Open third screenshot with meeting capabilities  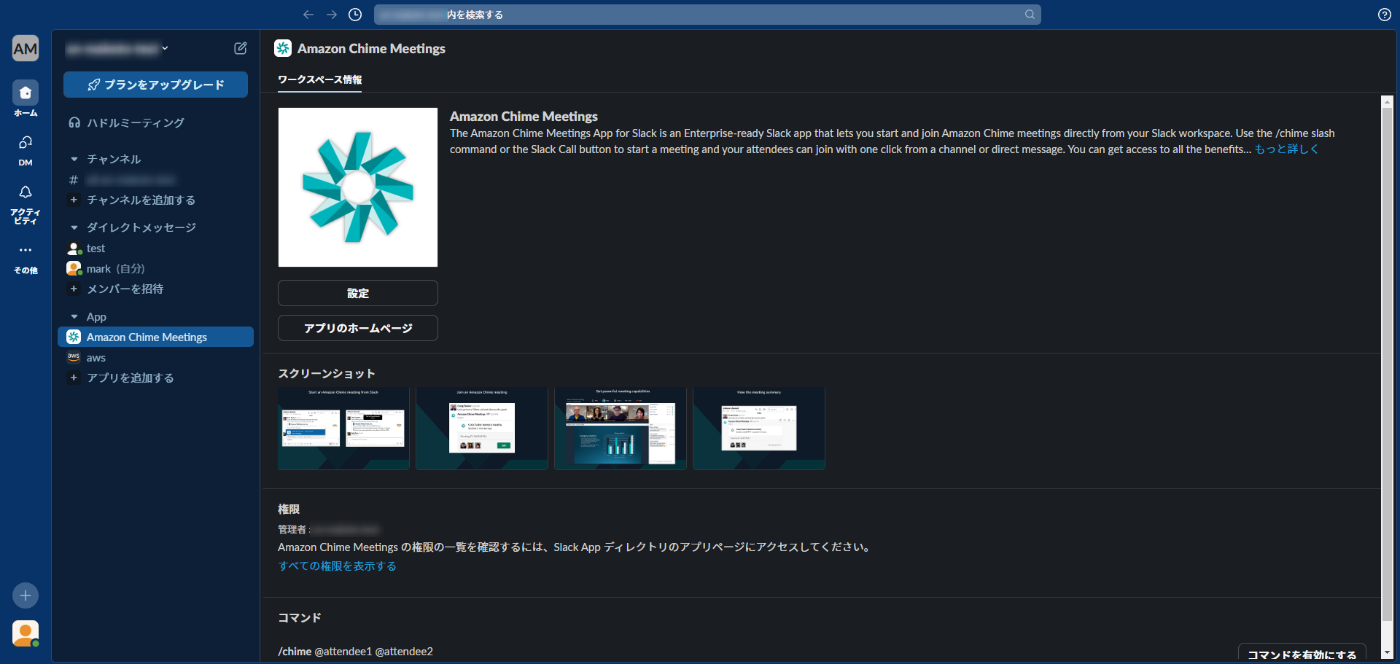point(620,428)
